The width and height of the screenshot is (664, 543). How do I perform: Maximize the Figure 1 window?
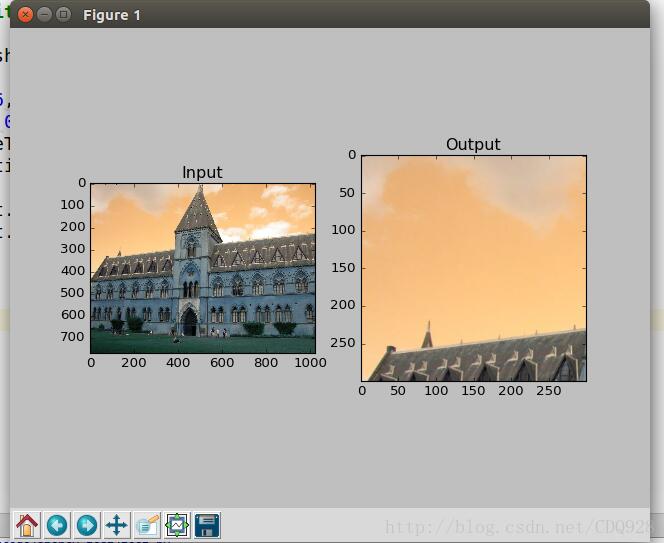[x=64, y=15]
